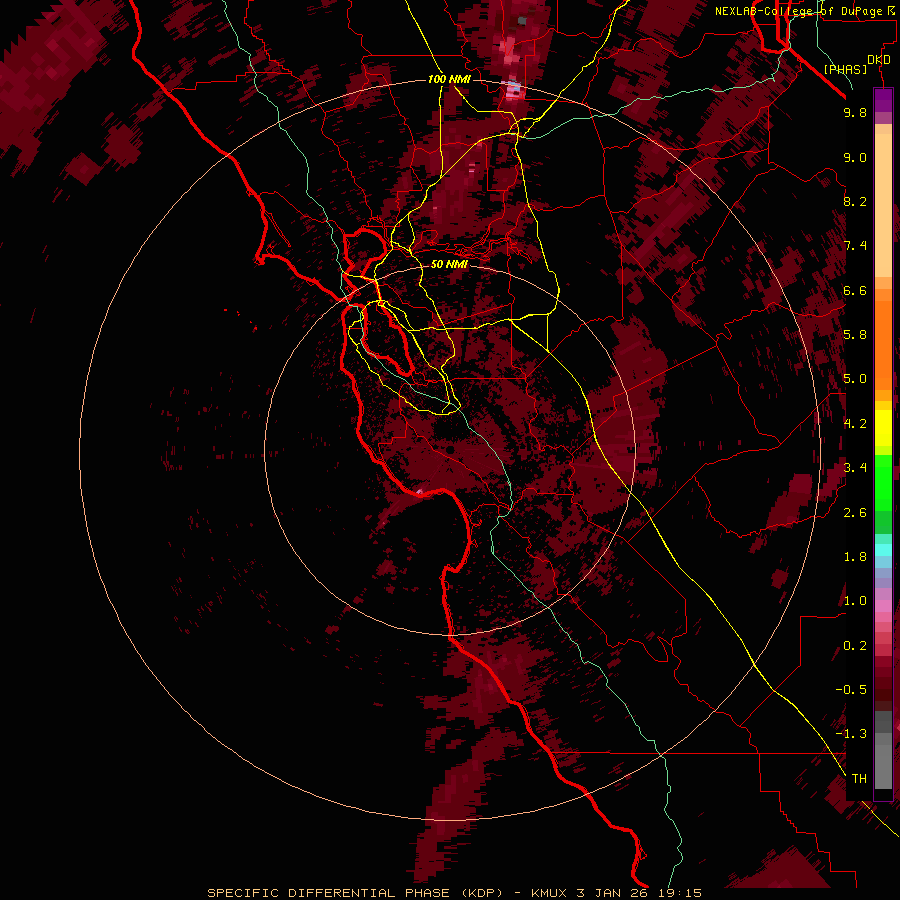Click the 100 NMI range ring label
Image resolution: width=900 pixels, height=900 pixels.
449,79
